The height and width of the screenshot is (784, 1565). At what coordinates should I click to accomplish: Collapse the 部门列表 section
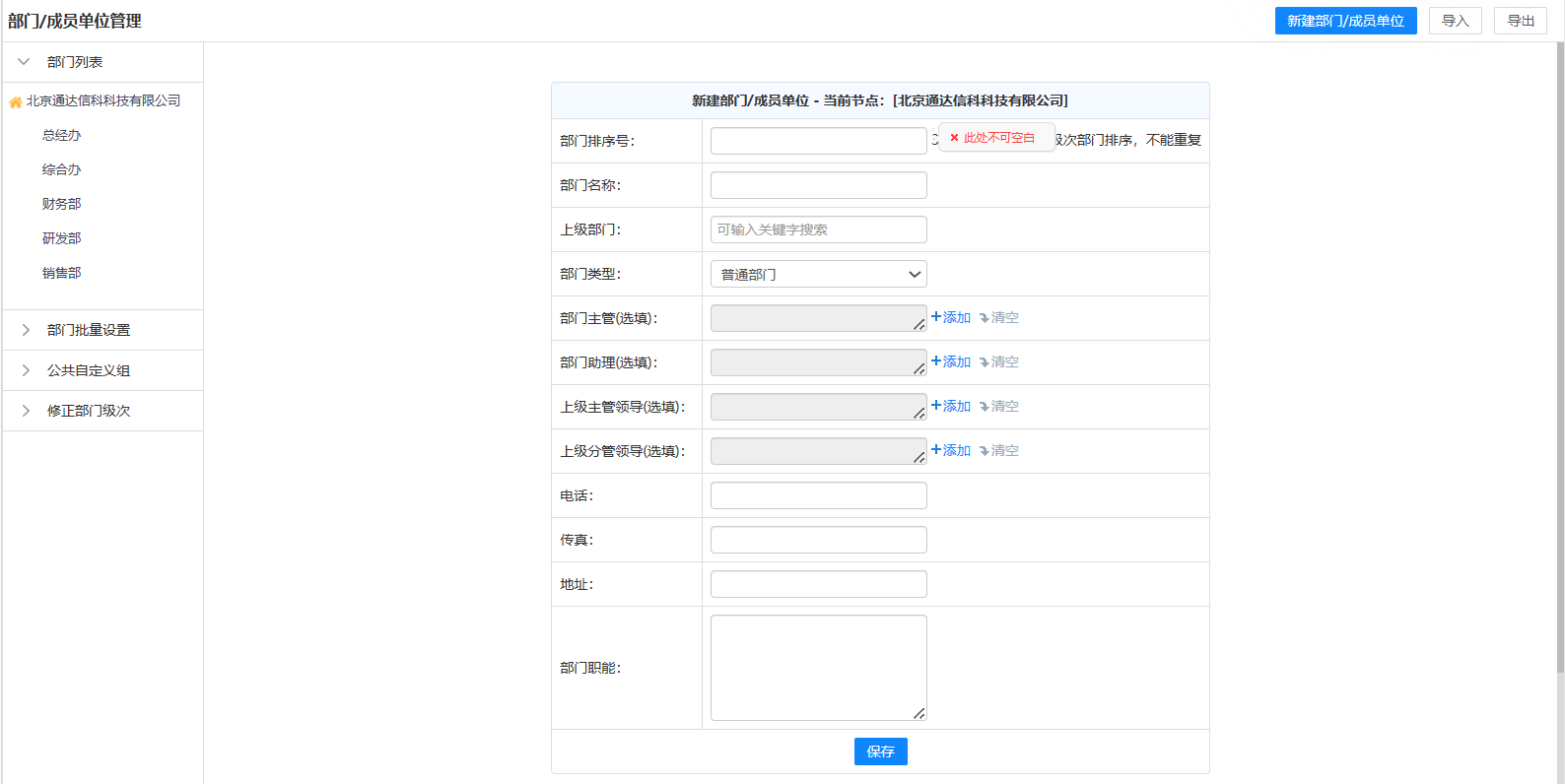tap(25, 62)
